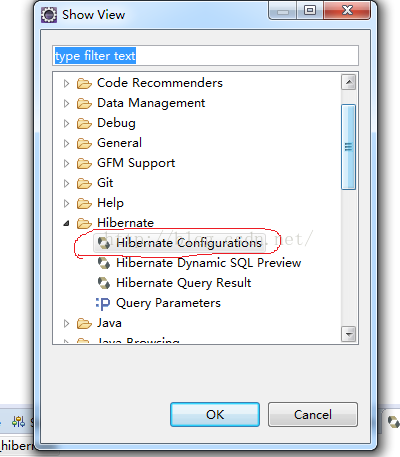The image size is (400, 457).
Task: Click the Git folder icon
Action: (x=84, y=183)
